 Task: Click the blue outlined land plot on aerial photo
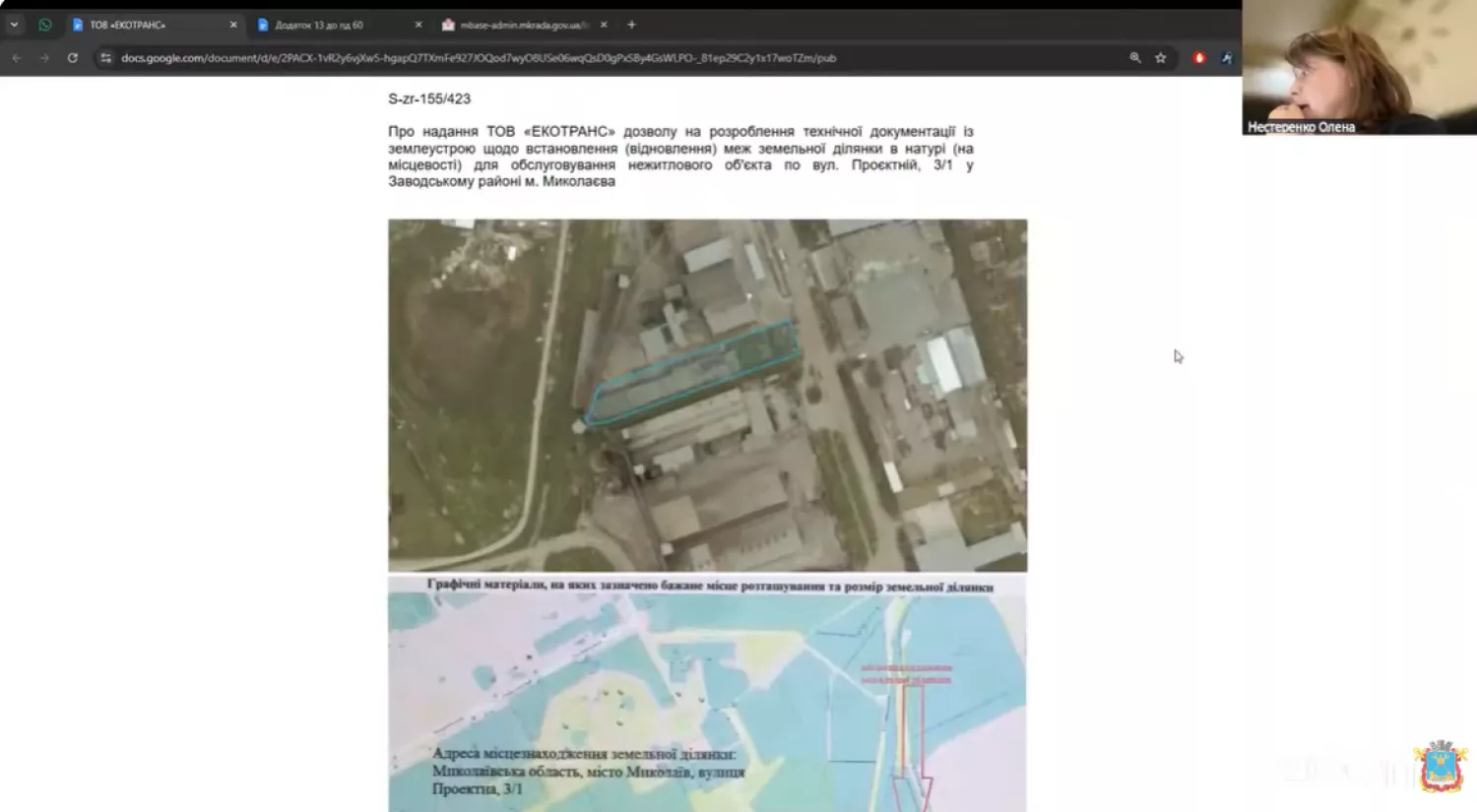pyautogui.click(x=692, y=372)
